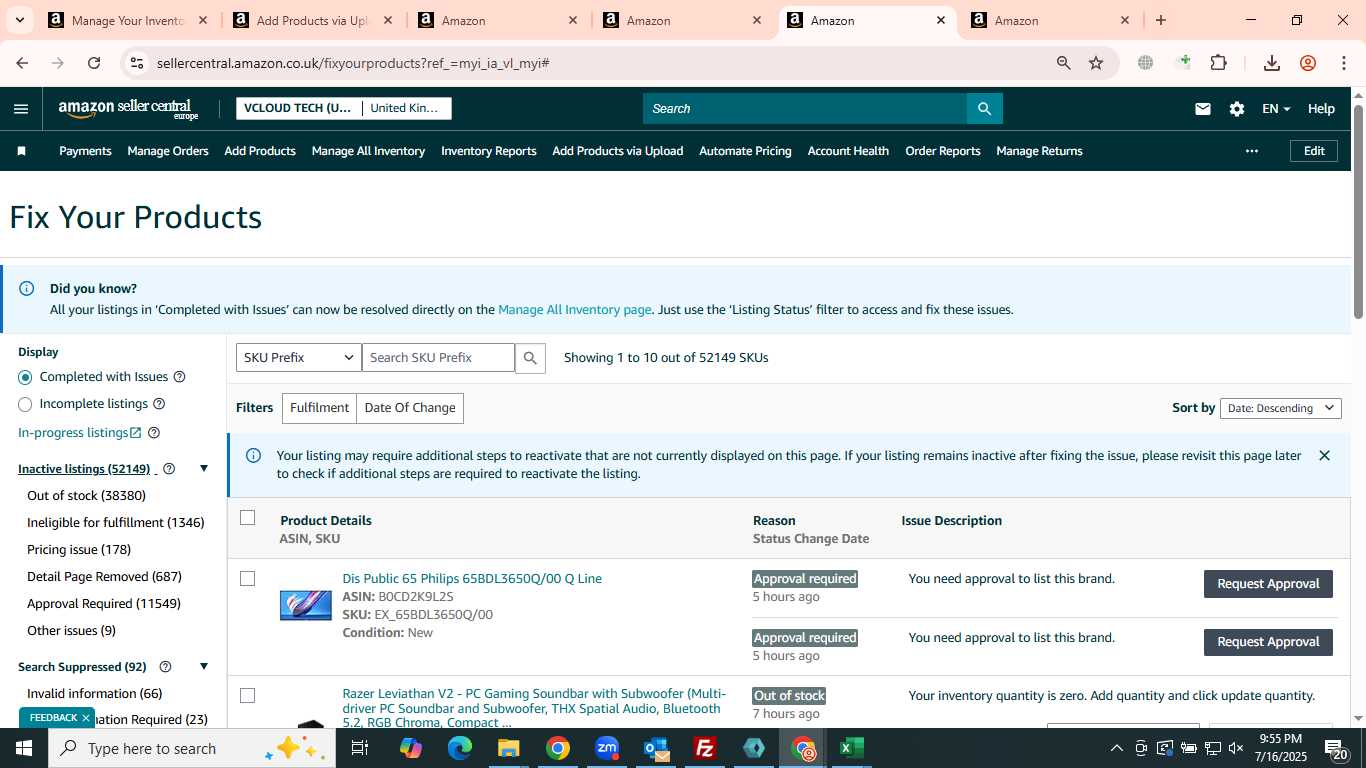Close the FEEDBACK tab
This screenshot has width=1366, height=768.
(x=86, y=718)
